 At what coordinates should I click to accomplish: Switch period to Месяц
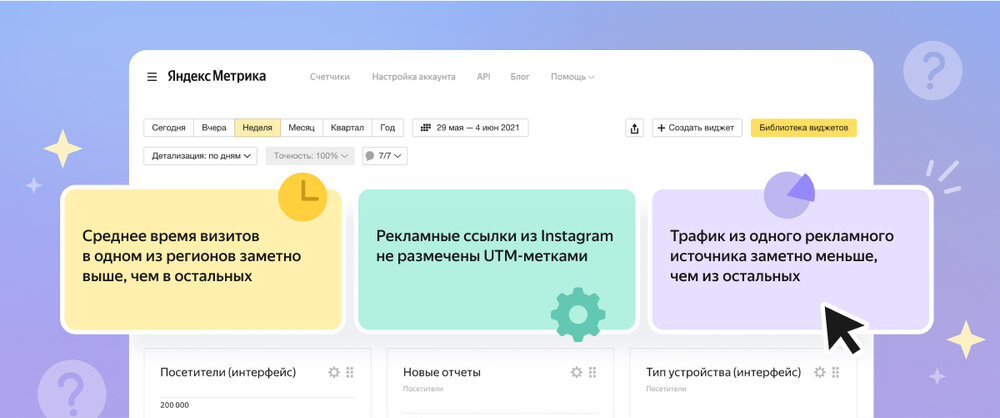(301, 128)
